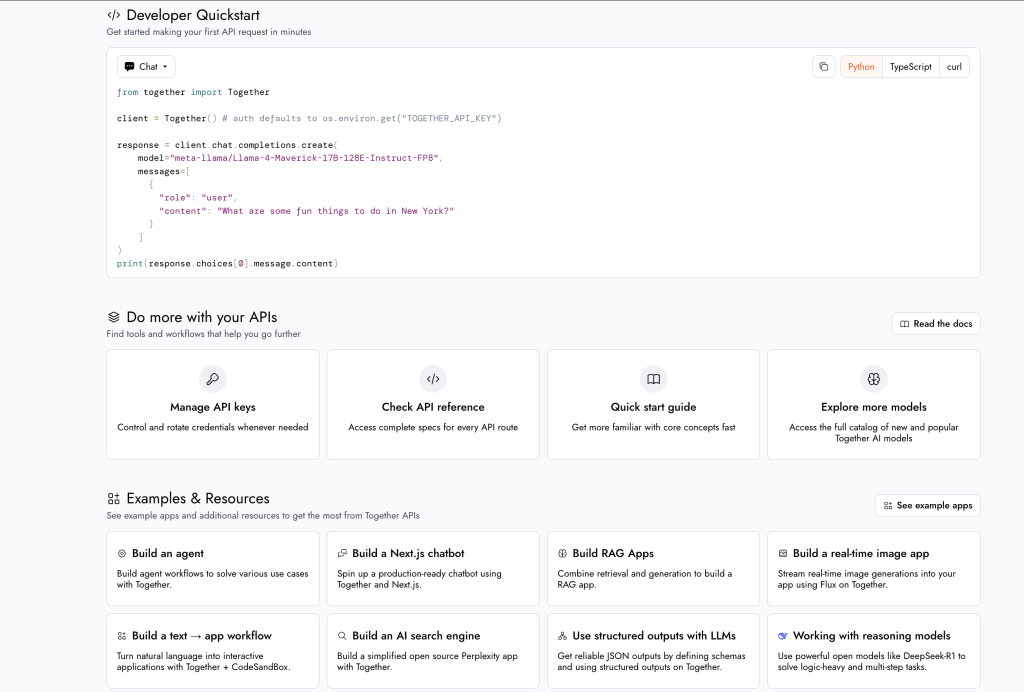Click the 'from together import Together' line
This screenshot has height=692, width=1024.
(193, 92)
